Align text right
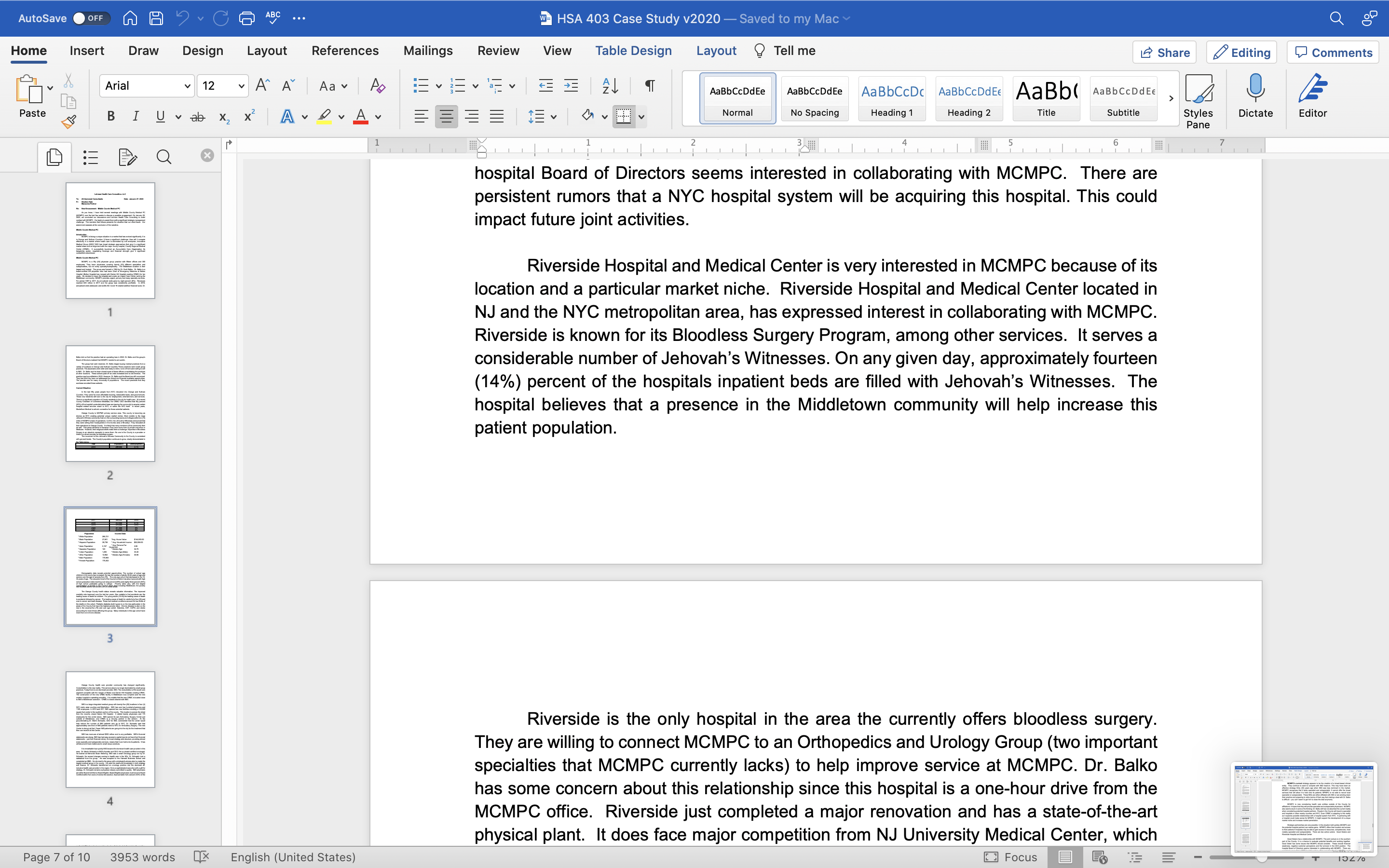The image size is (1389, 868). click(472, 117)
